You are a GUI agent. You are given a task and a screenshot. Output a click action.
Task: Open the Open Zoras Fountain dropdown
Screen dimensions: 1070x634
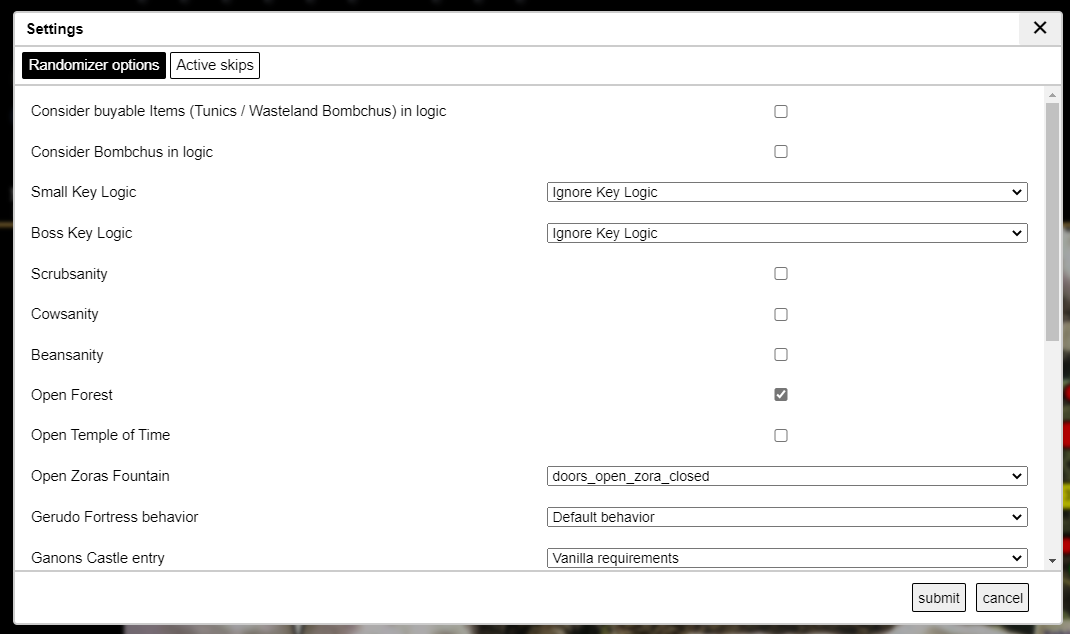coord(787,477)
